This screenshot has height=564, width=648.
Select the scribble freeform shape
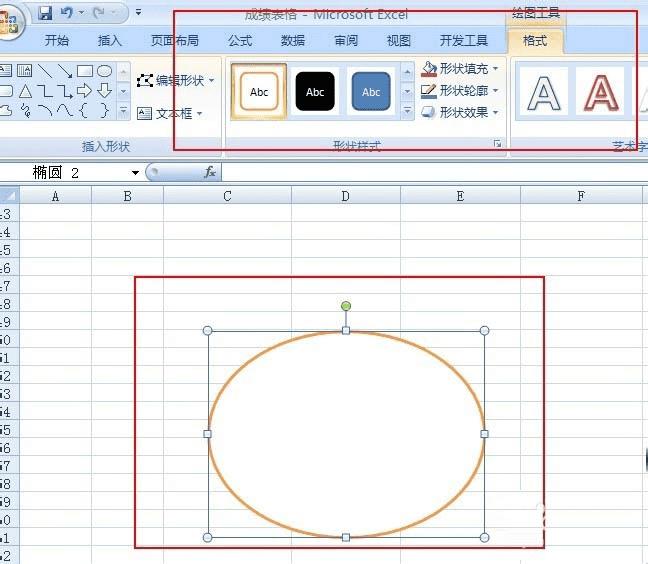pos(26,111)
